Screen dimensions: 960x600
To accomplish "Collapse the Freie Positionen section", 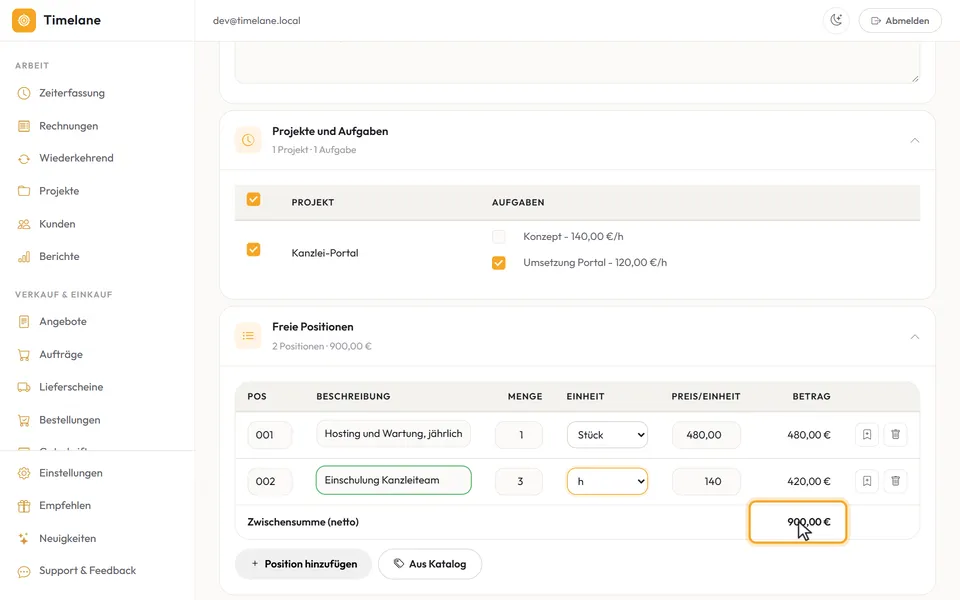I will pos(915,336).
